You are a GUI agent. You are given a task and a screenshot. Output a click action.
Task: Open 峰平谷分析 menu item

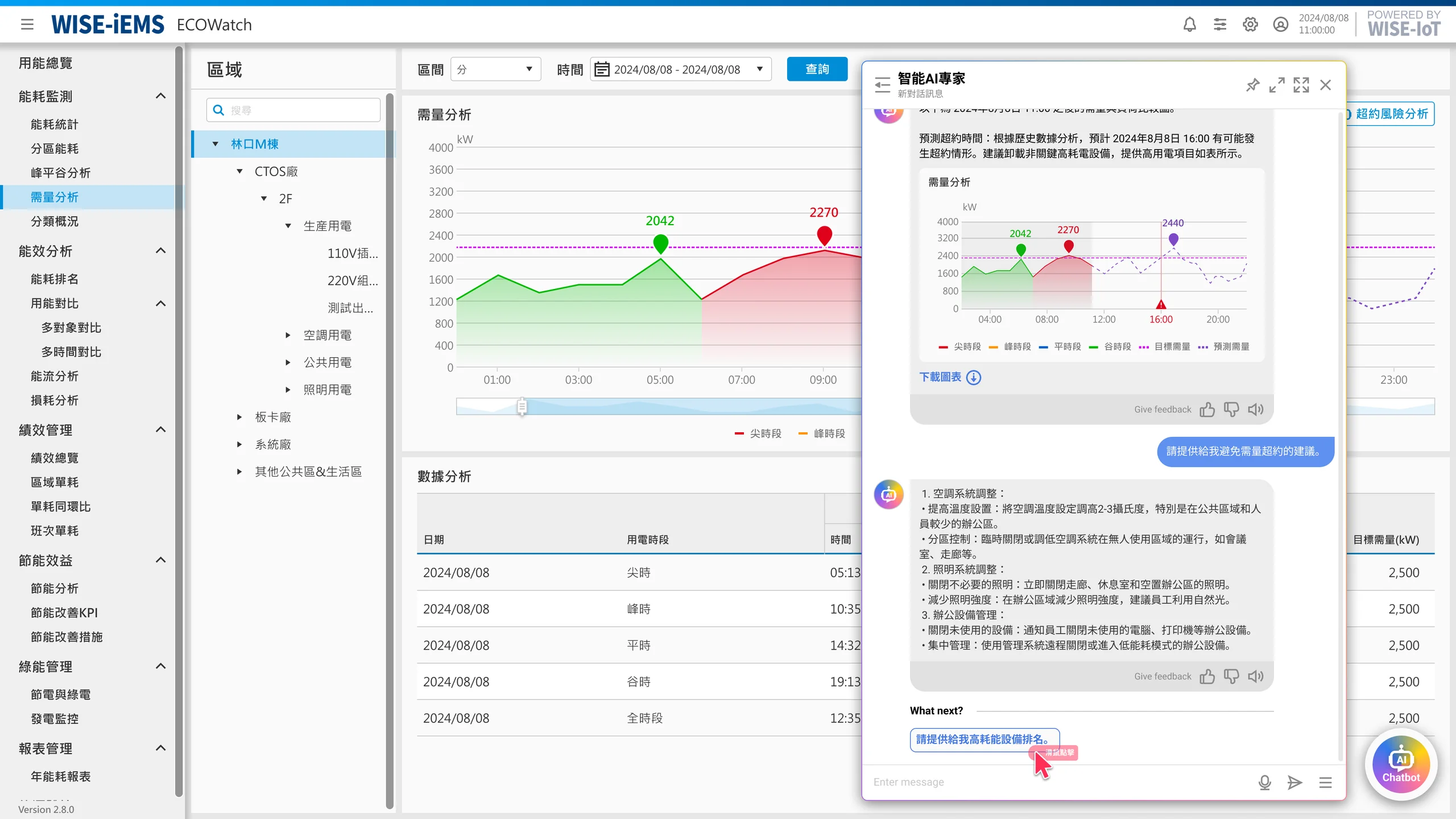(60, 173)
